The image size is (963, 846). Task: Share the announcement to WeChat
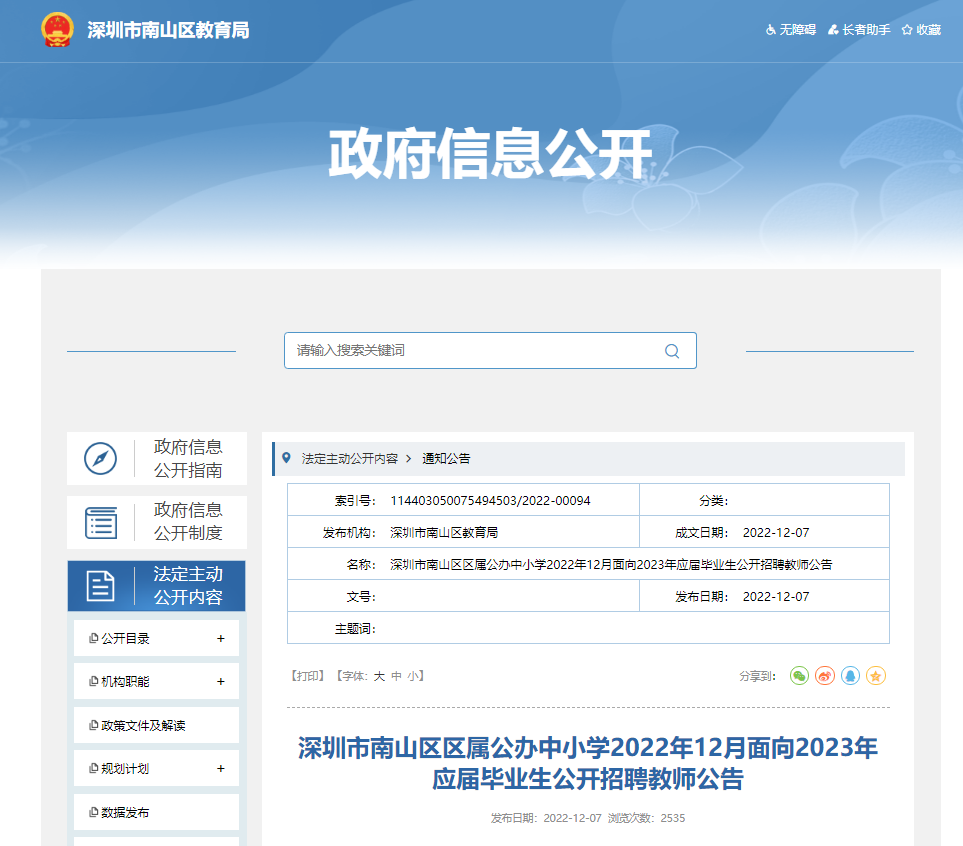(x=799, y=676)
